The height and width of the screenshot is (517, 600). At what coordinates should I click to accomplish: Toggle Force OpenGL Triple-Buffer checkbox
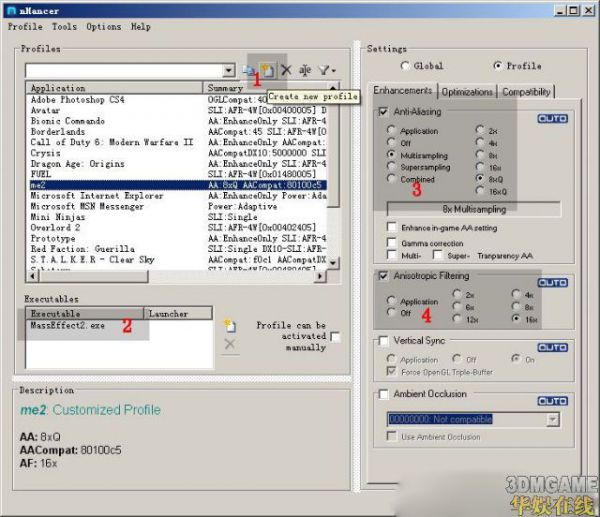tap(392, 371)
